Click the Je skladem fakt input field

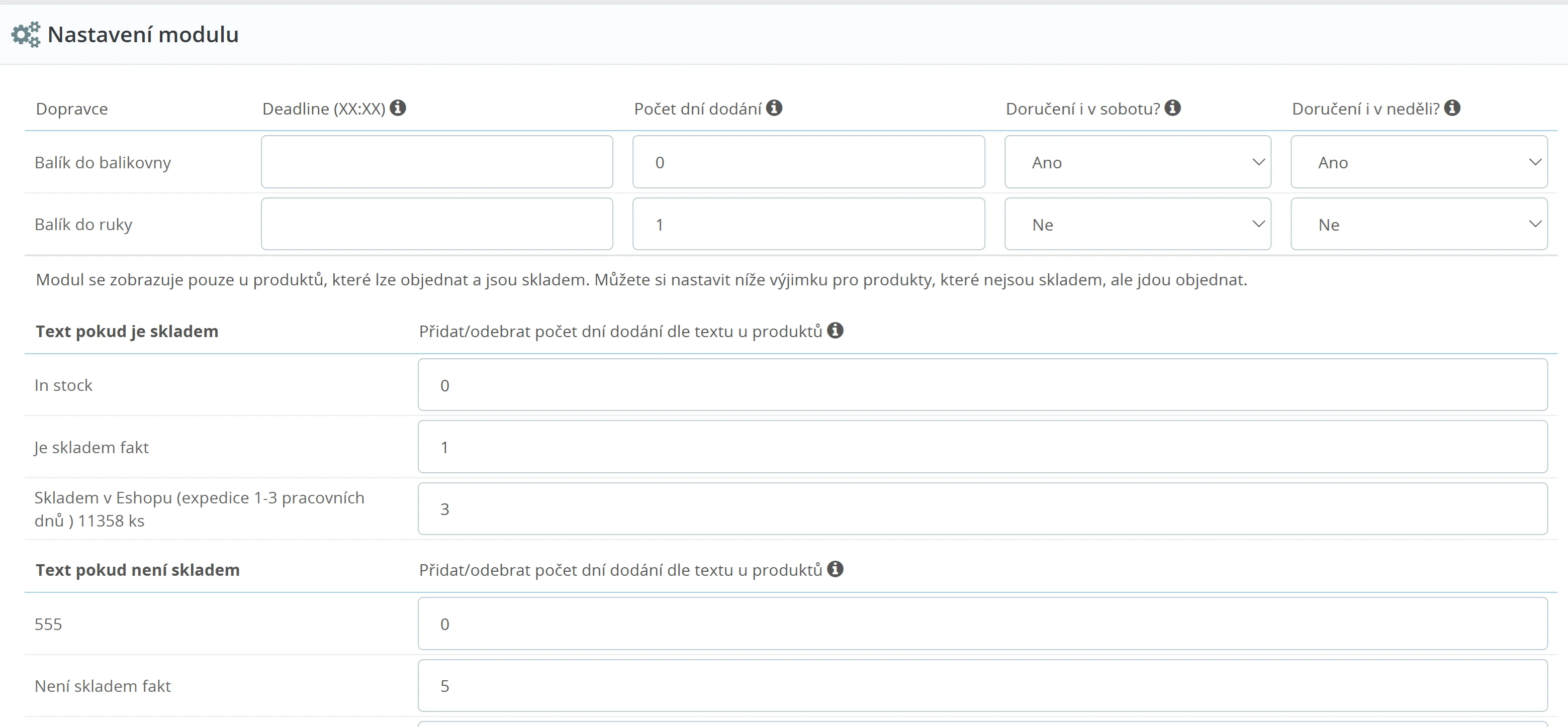pos(982,447)
